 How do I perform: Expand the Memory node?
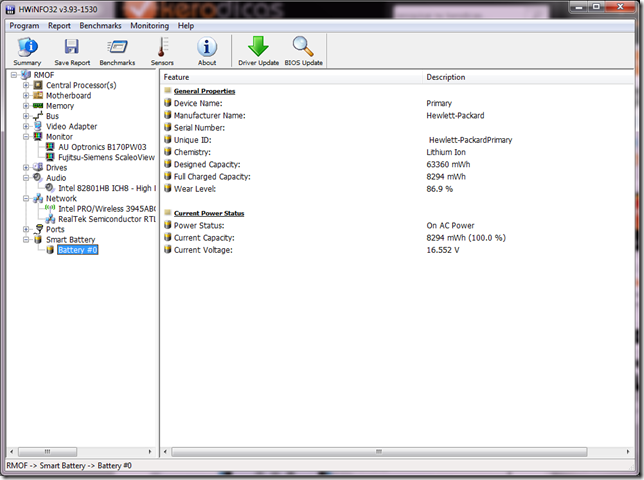click(x=26, y=106)
